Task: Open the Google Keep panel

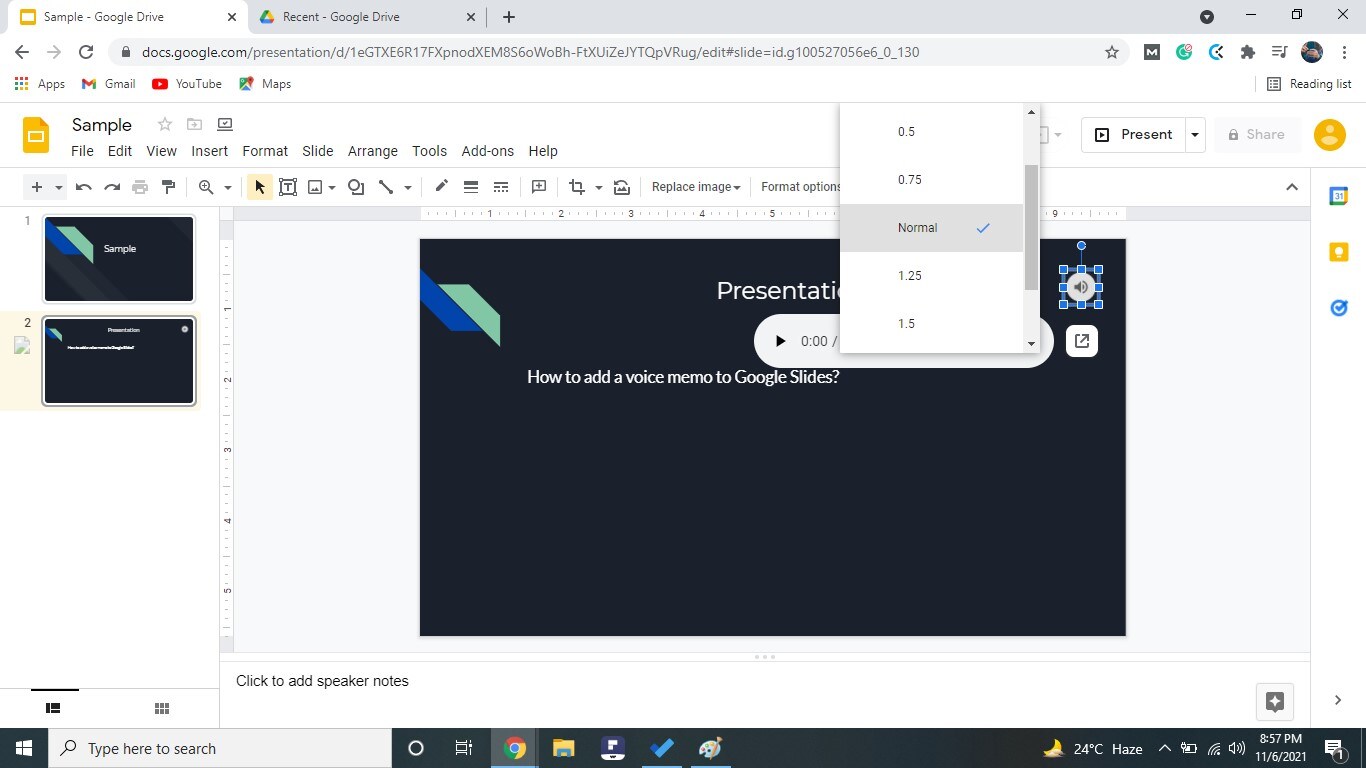Action: click(x=1338, y=251)
